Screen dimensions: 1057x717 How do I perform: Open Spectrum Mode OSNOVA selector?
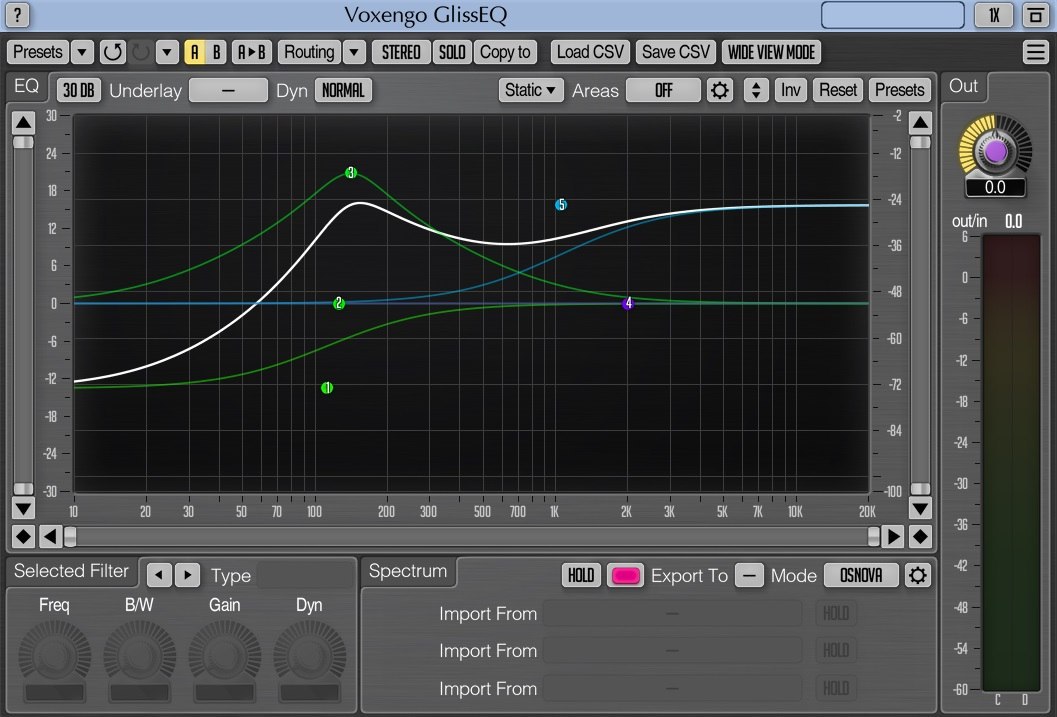tap(861, 575)
